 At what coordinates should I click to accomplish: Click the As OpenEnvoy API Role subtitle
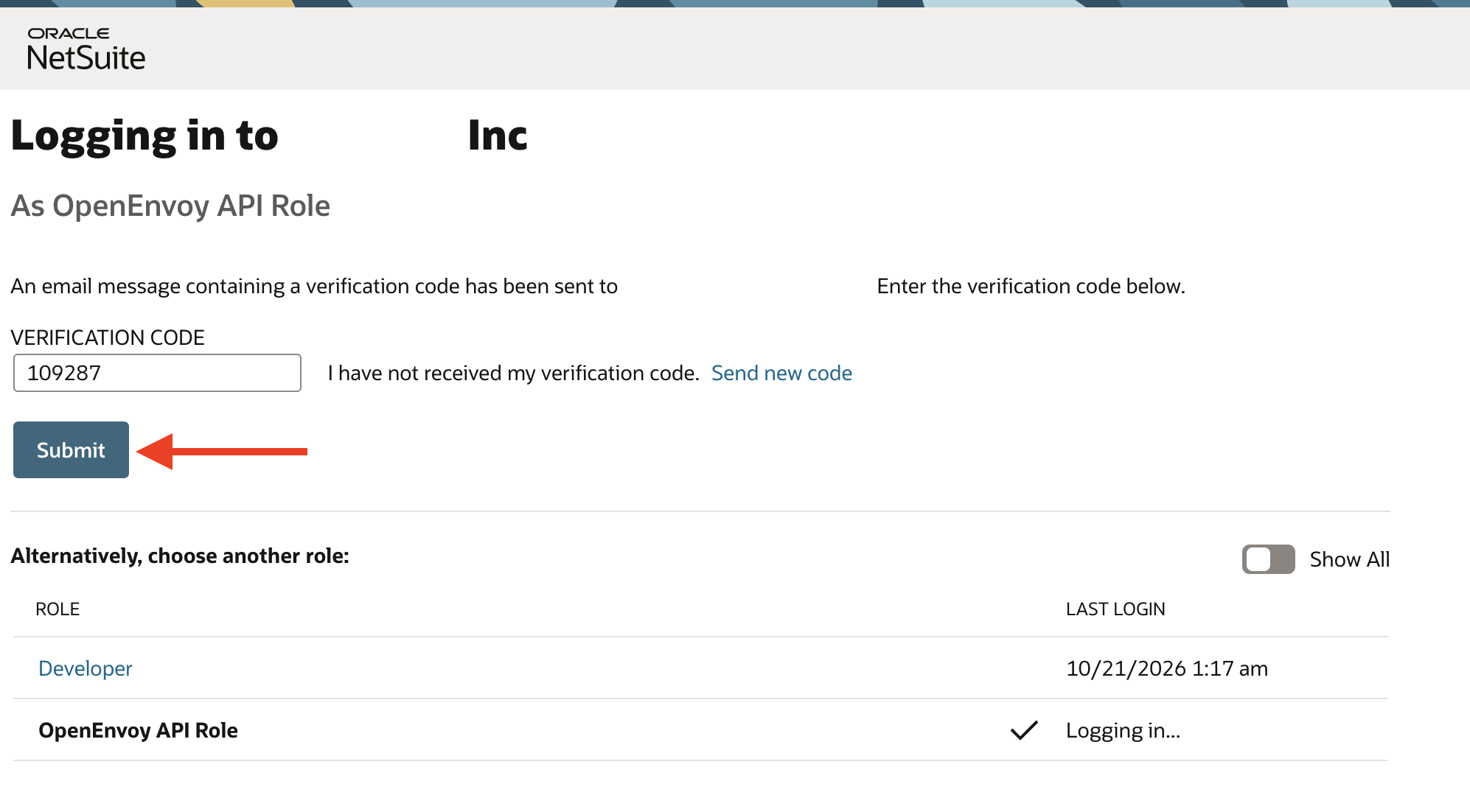click(x=170, y=206)
